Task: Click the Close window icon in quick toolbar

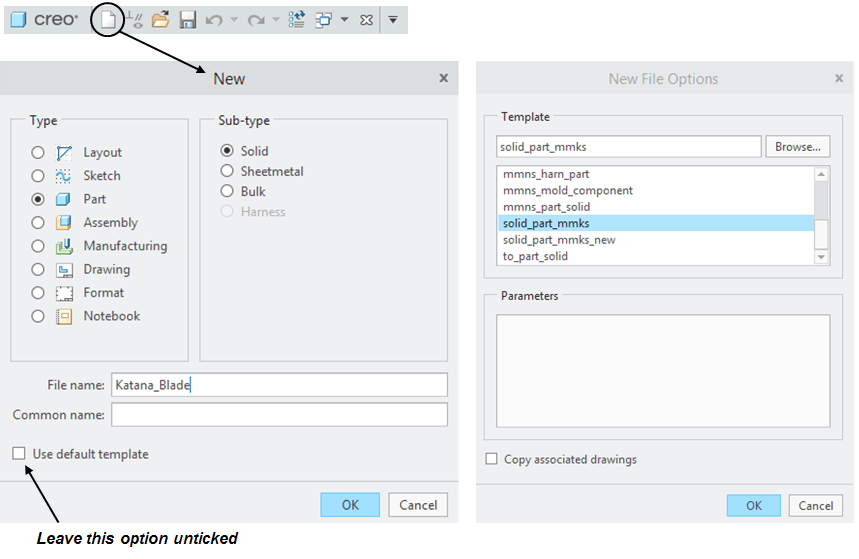Action: coord(366,19)
